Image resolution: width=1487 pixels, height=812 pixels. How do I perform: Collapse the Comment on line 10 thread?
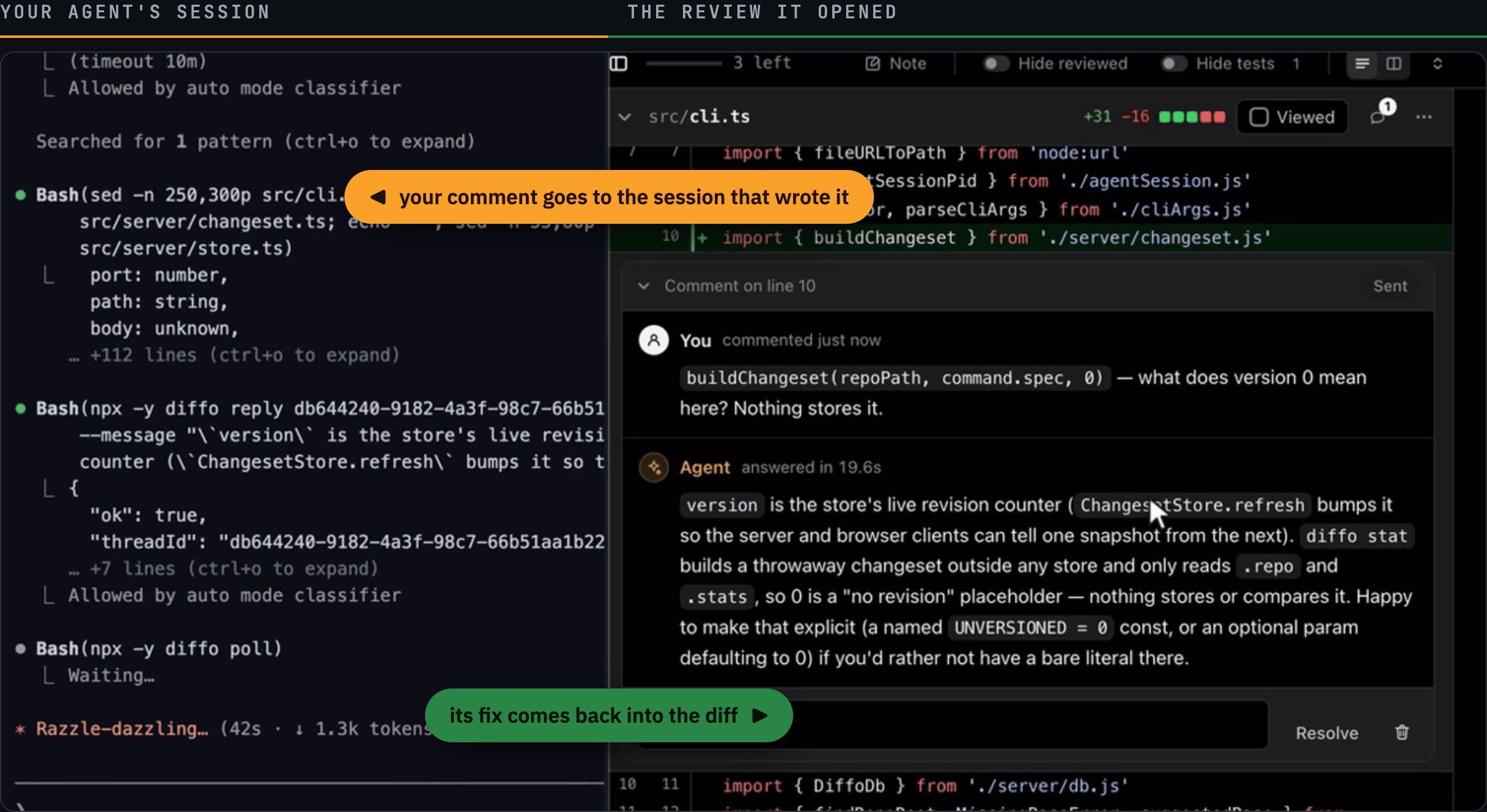[643, 286]
